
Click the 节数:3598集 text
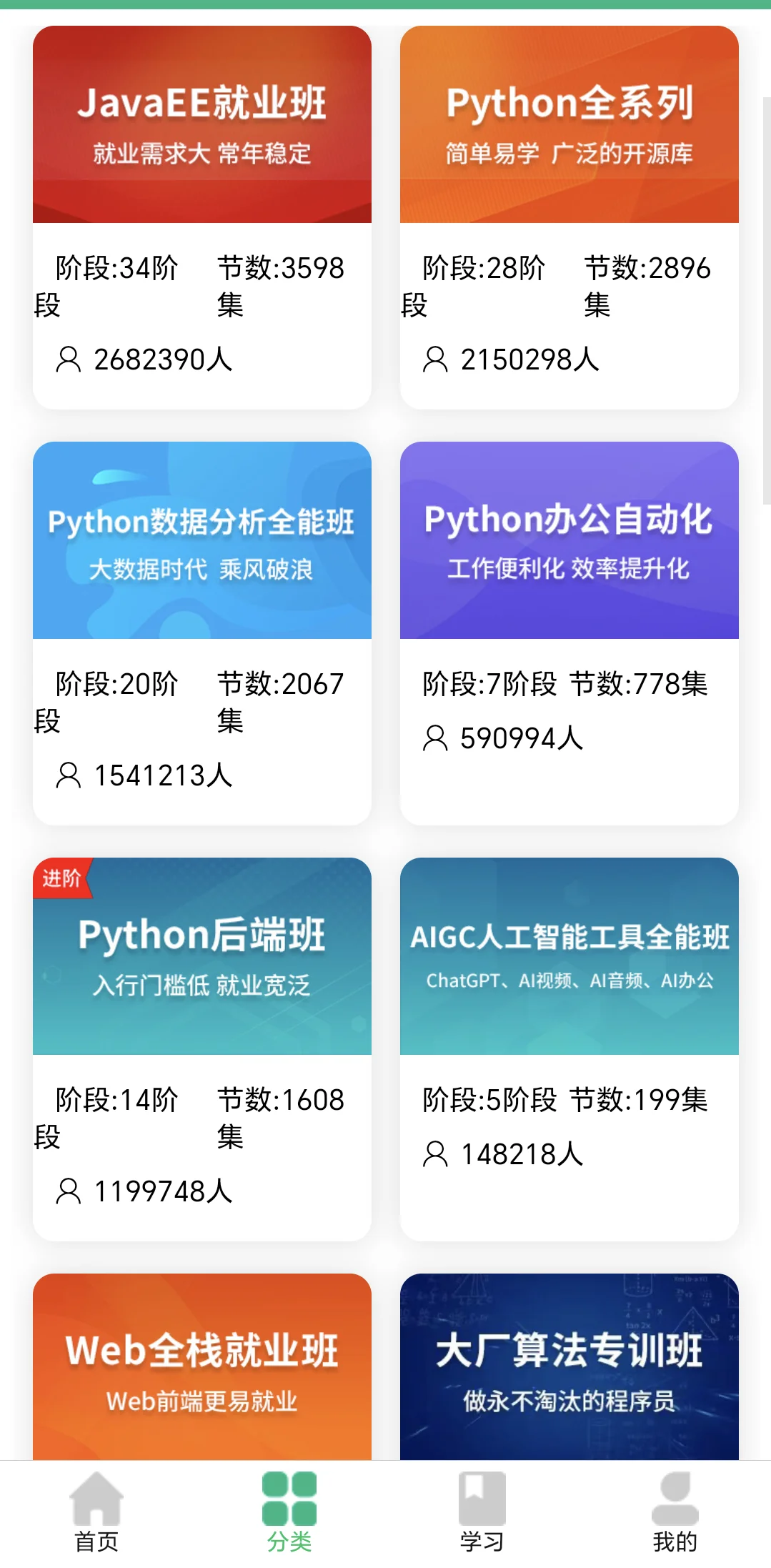click(x=281, y=287)
